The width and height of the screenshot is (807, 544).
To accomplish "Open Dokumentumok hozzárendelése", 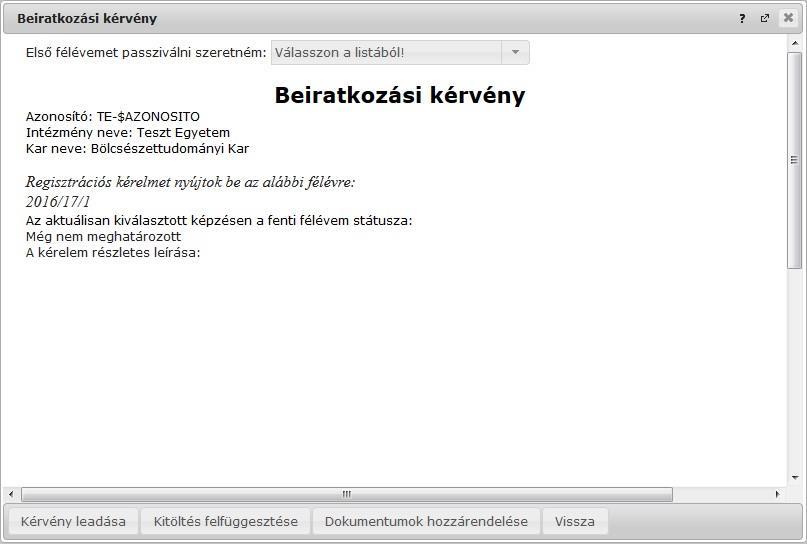I will click(x=426, y=521).
